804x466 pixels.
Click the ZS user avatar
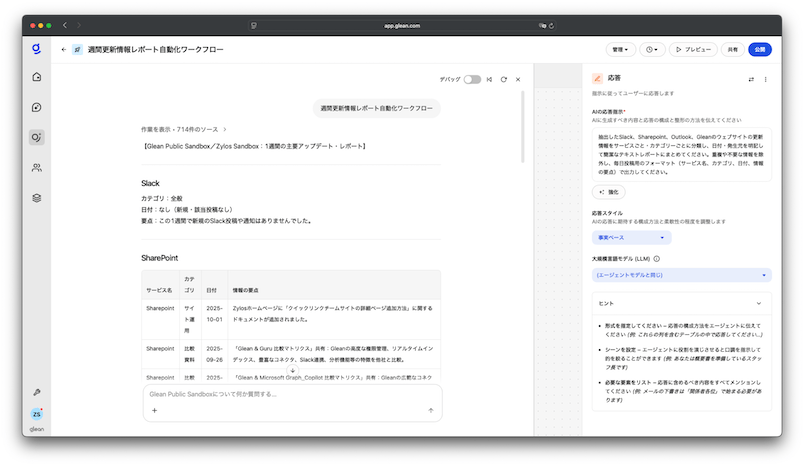[36, 414]
